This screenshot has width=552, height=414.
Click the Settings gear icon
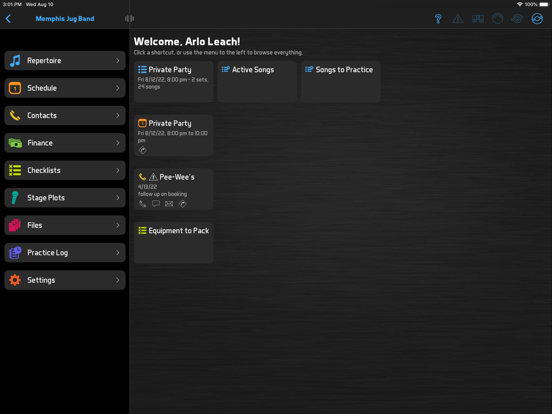click(15, 280)
